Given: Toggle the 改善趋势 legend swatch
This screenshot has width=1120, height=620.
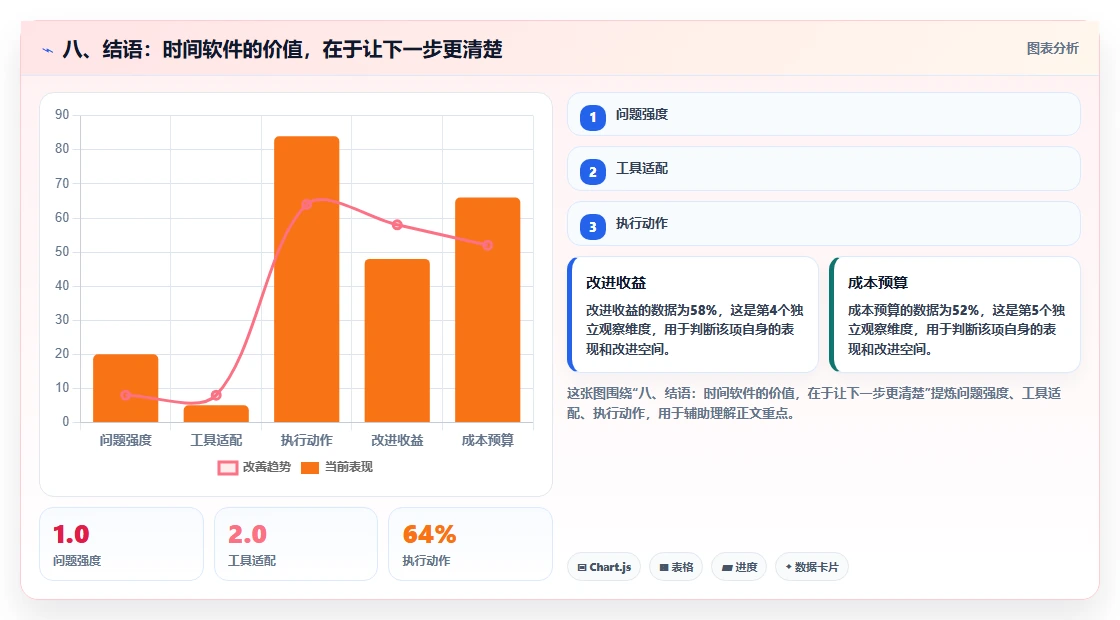Looking at the screenshot, I should point(228,468).
